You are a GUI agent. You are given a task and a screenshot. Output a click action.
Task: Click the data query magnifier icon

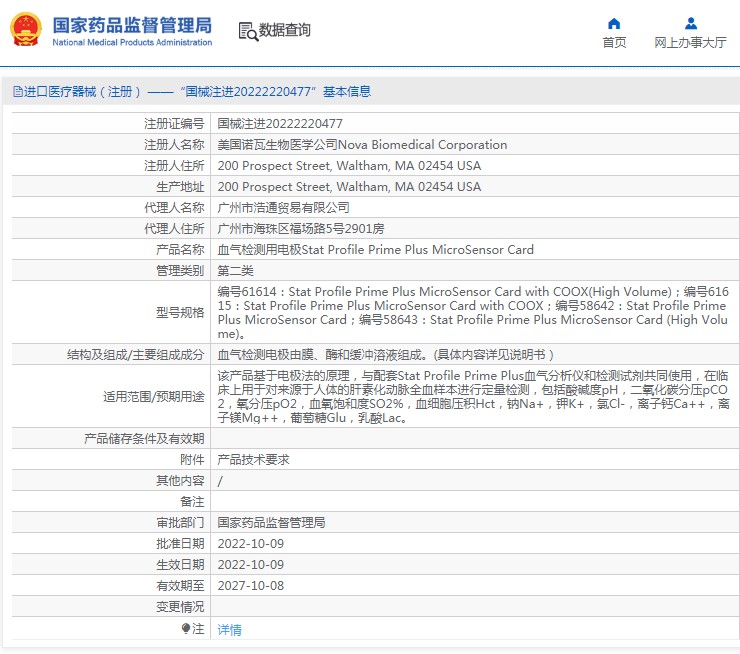tap(248, 31)
